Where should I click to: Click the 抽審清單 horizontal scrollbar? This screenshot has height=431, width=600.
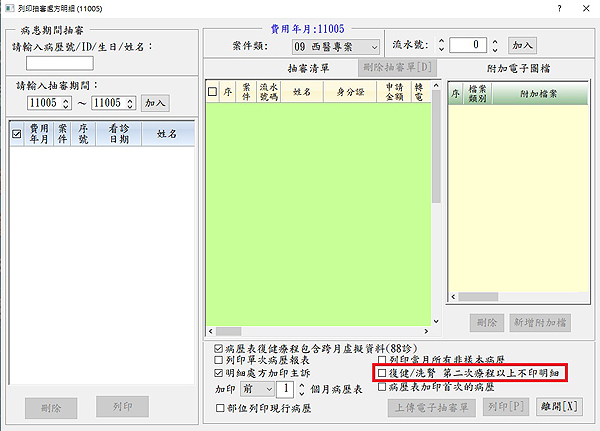coord(320,330)
